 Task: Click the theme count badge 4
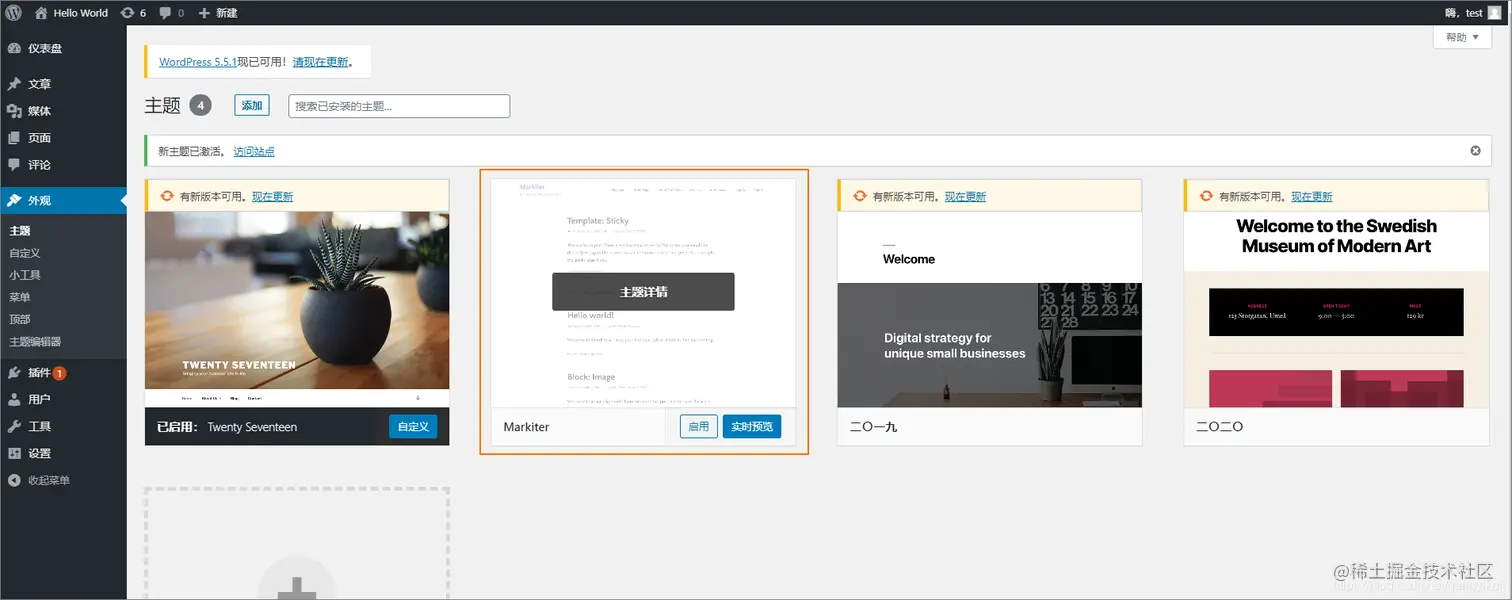[x=201, y=105]
